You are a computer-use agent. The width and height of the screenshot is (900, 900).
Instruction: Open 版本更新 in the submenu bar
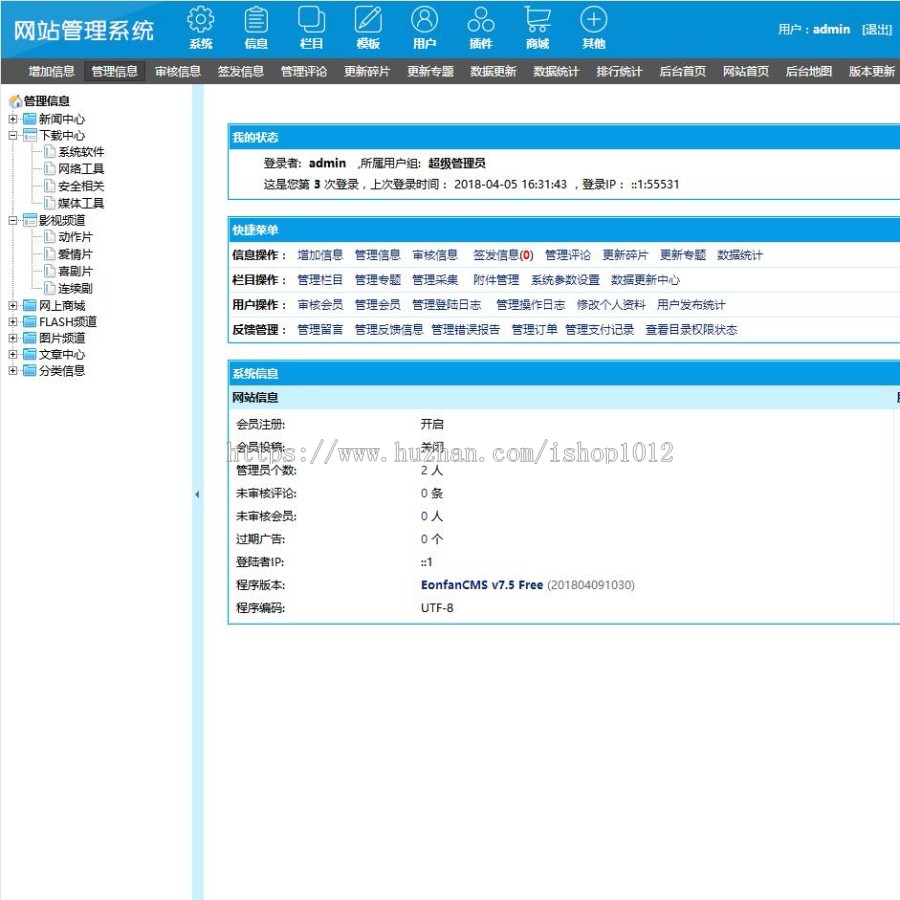(871, 71)
